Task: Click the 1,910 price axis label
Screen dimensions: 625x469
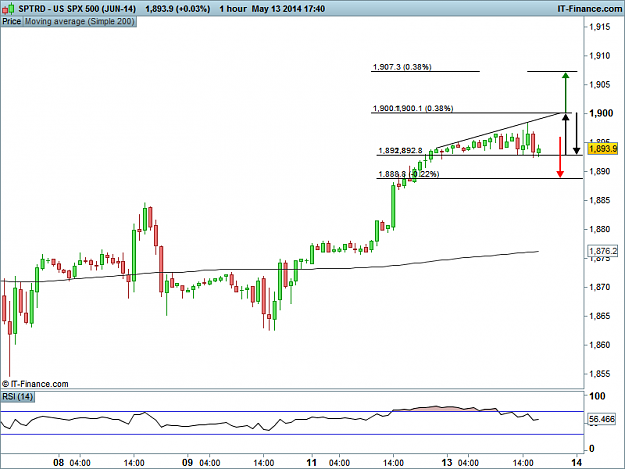Action: point(599,56)
